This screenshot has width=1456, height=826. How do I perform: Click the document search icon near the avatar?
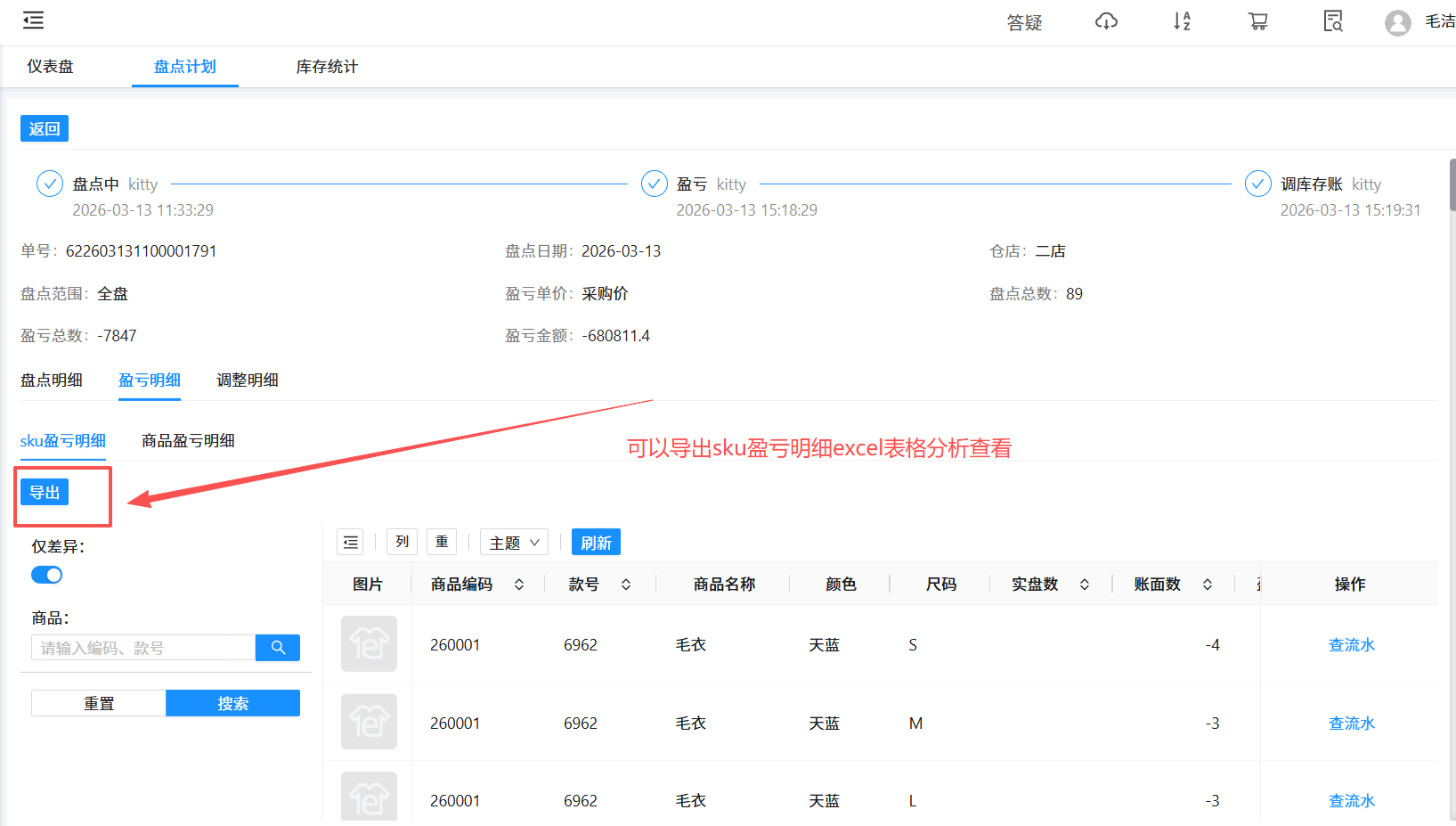tap(1332, 21)
